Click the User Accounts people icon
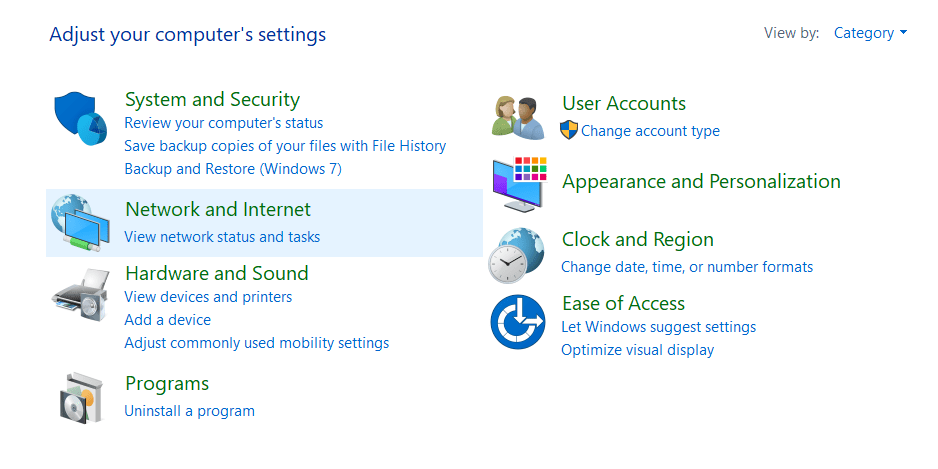Viewport: 938px width, 469px height. pos(519,118)
